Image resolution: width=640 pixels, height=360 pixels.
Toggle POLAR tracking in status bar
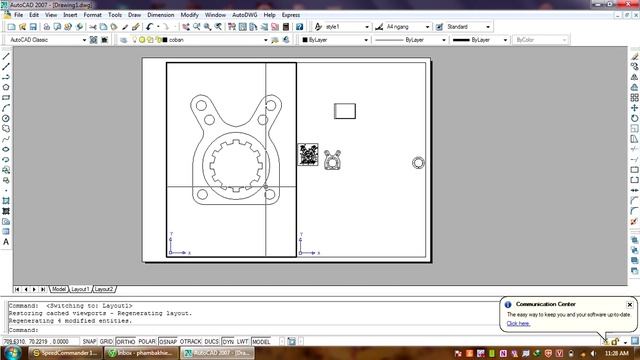tap(147, 342)
